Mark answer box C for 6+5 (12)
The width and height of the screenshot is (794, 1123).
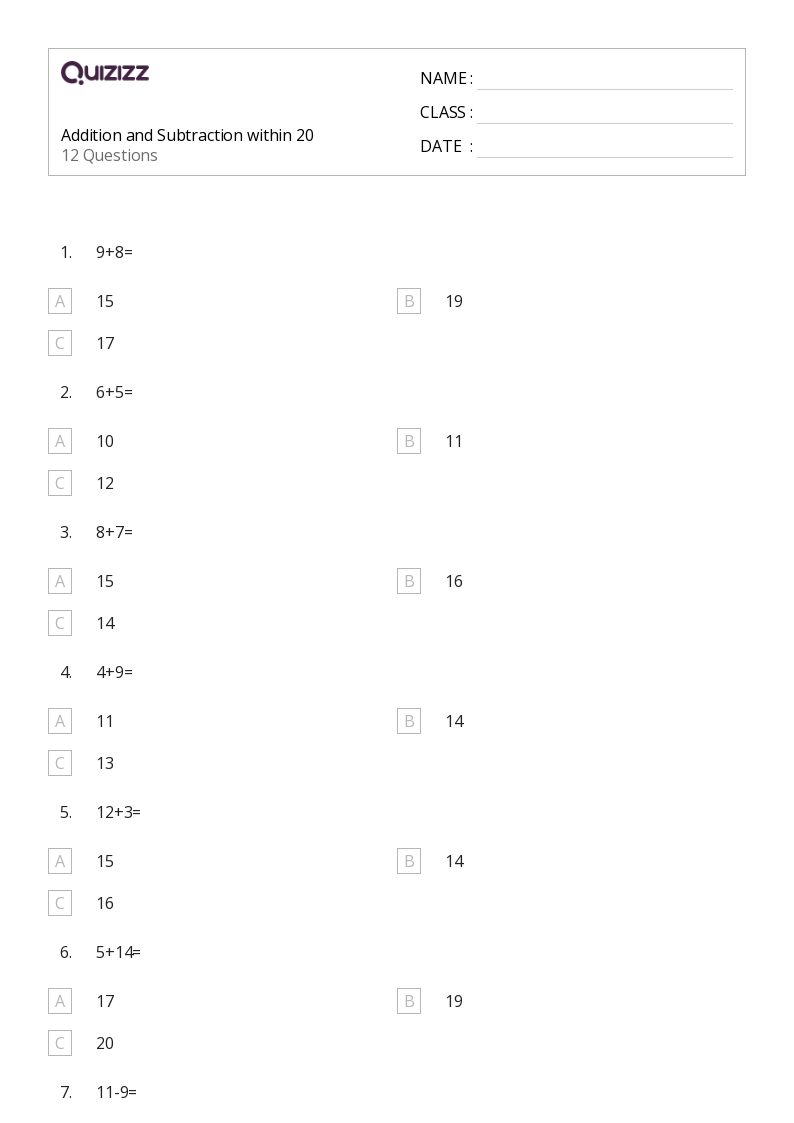[x=60, y=483]
